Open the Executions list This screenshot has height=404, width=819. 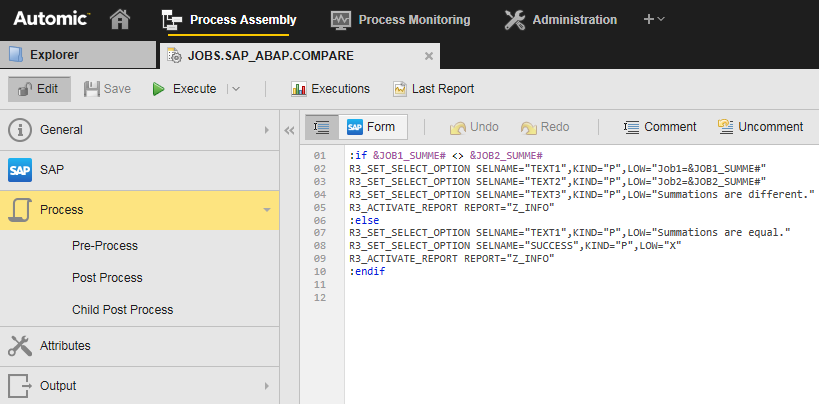point(330,89)
